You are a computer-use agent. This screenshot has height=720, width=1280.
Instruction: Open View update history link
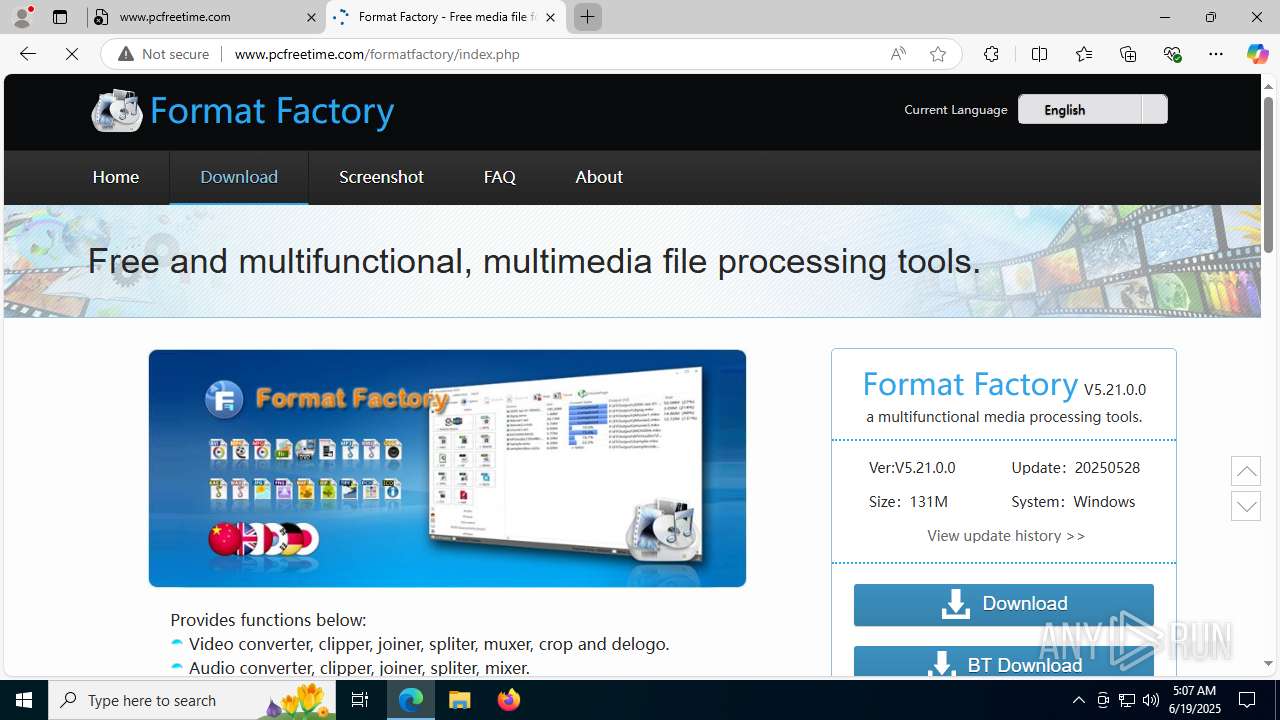[1006, 536]
